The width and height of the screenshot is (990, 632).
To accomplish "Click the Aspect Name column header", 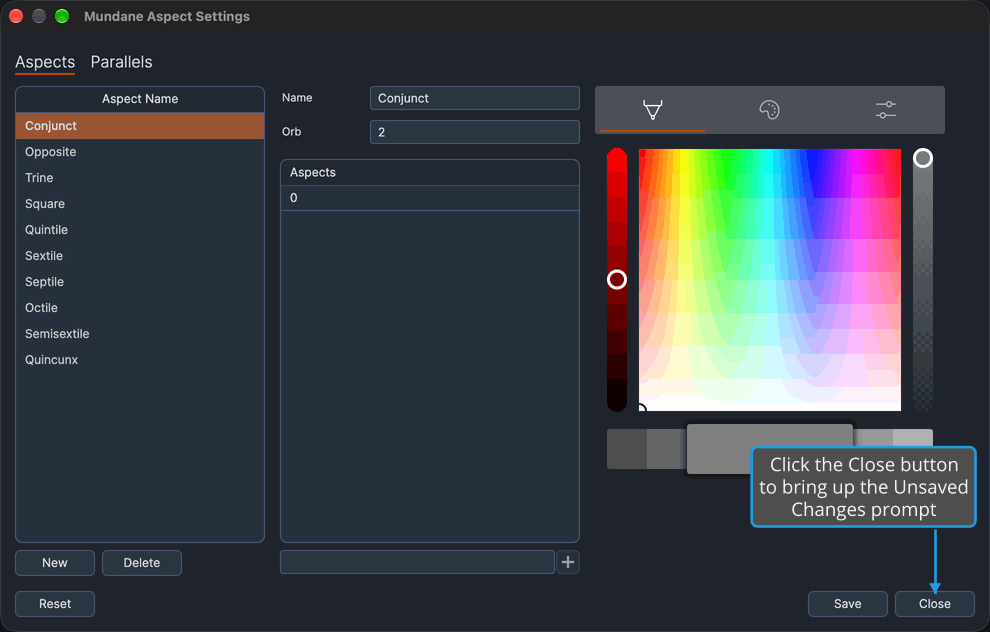I will [140, 99].
